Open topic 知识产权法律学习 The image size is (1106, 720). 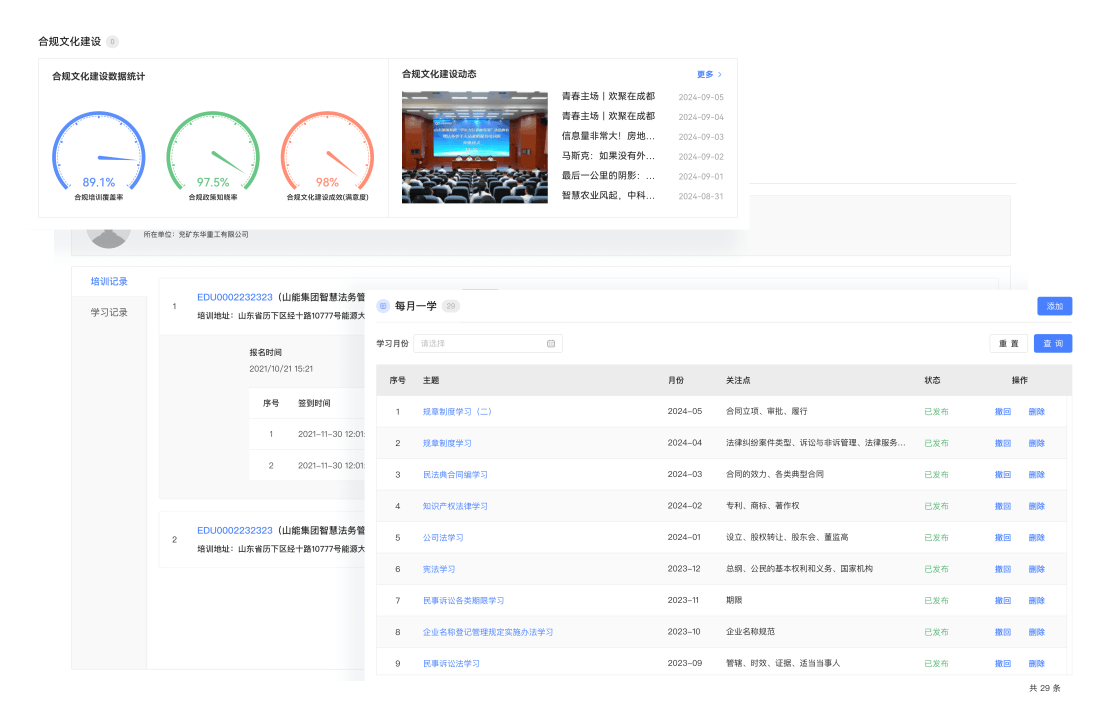[x=455, y=506]
